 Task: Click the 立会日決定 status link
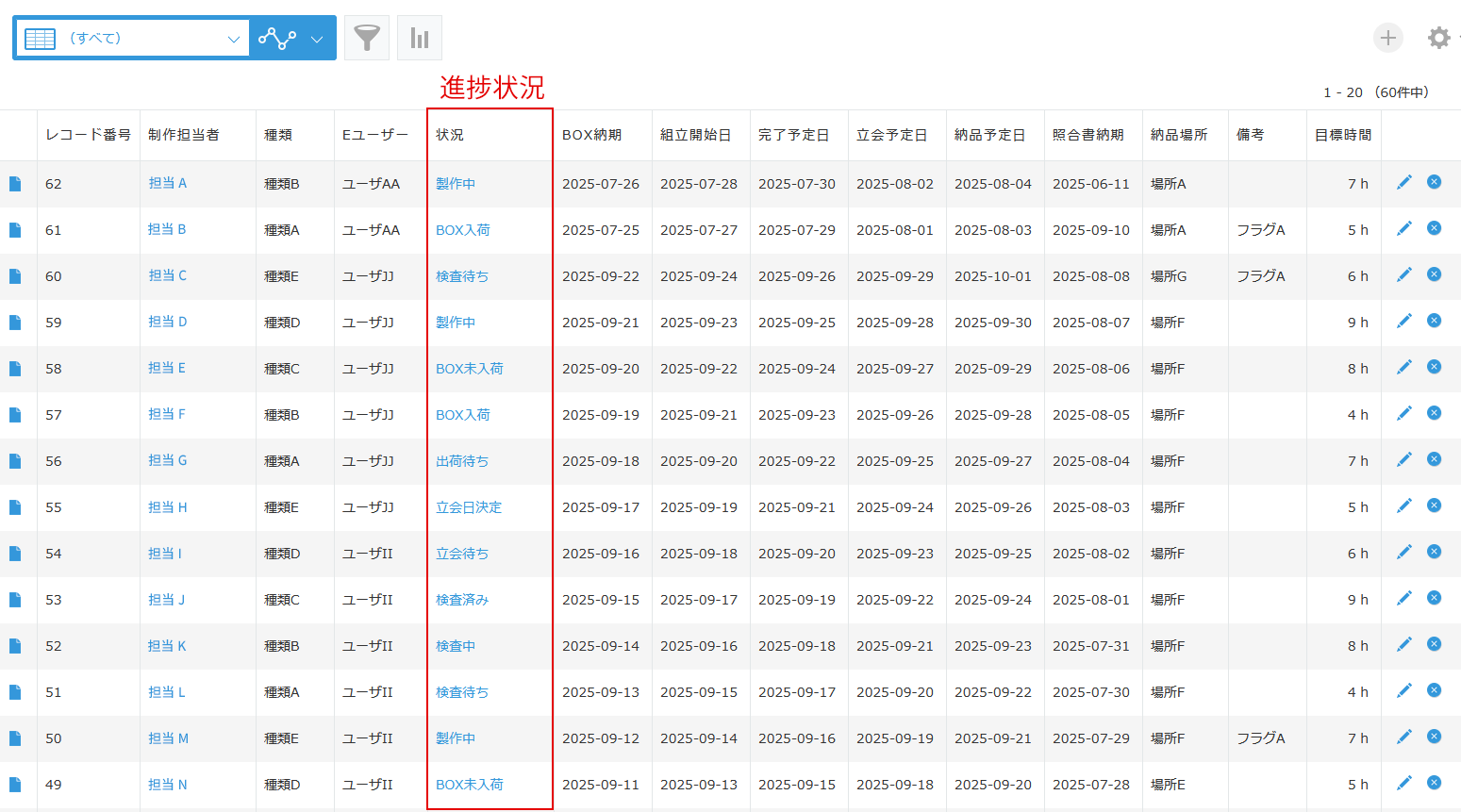pyautogui.click(x=468, y=507)
